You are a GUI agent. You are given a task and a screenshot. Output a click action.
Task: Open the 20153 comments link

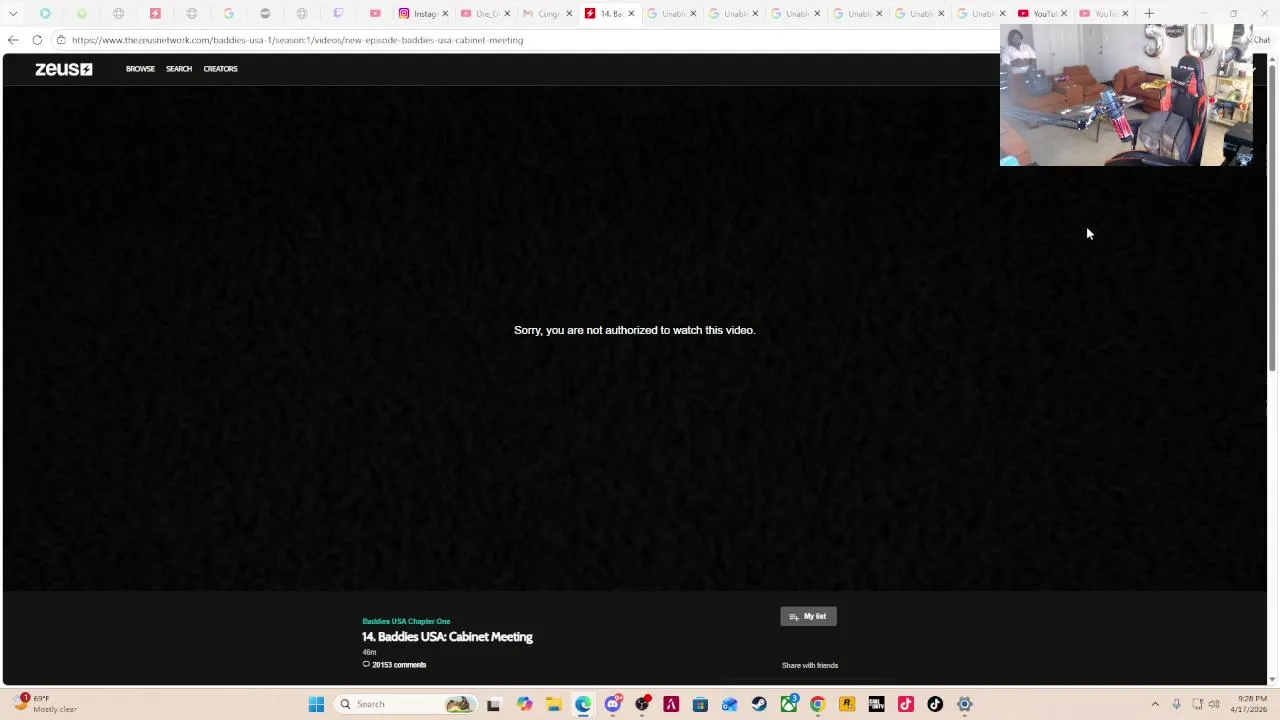[394, 665]
